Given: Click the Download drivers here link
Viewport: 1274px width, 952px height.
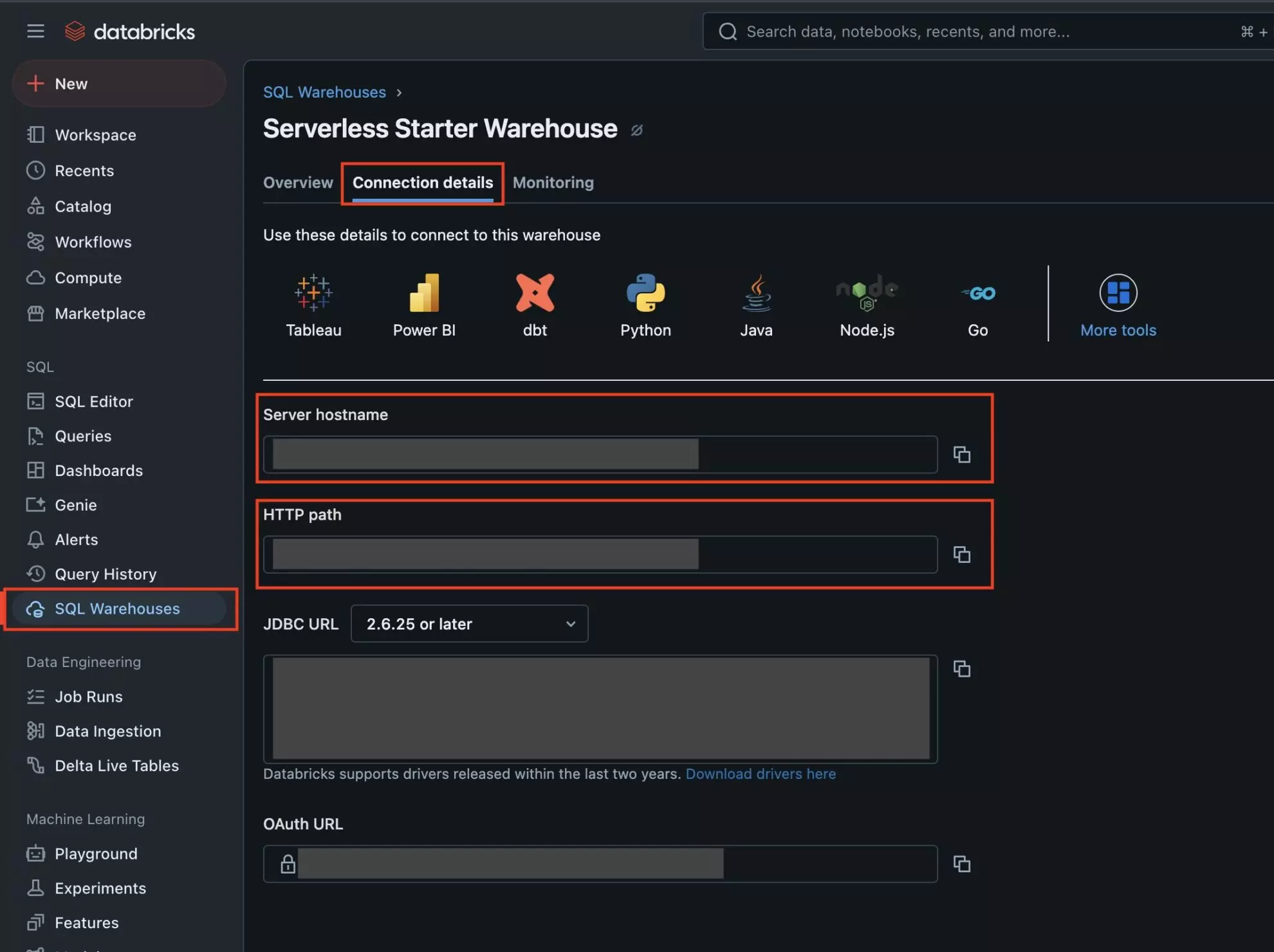Looking at the screenshot, I should [761, 774].
